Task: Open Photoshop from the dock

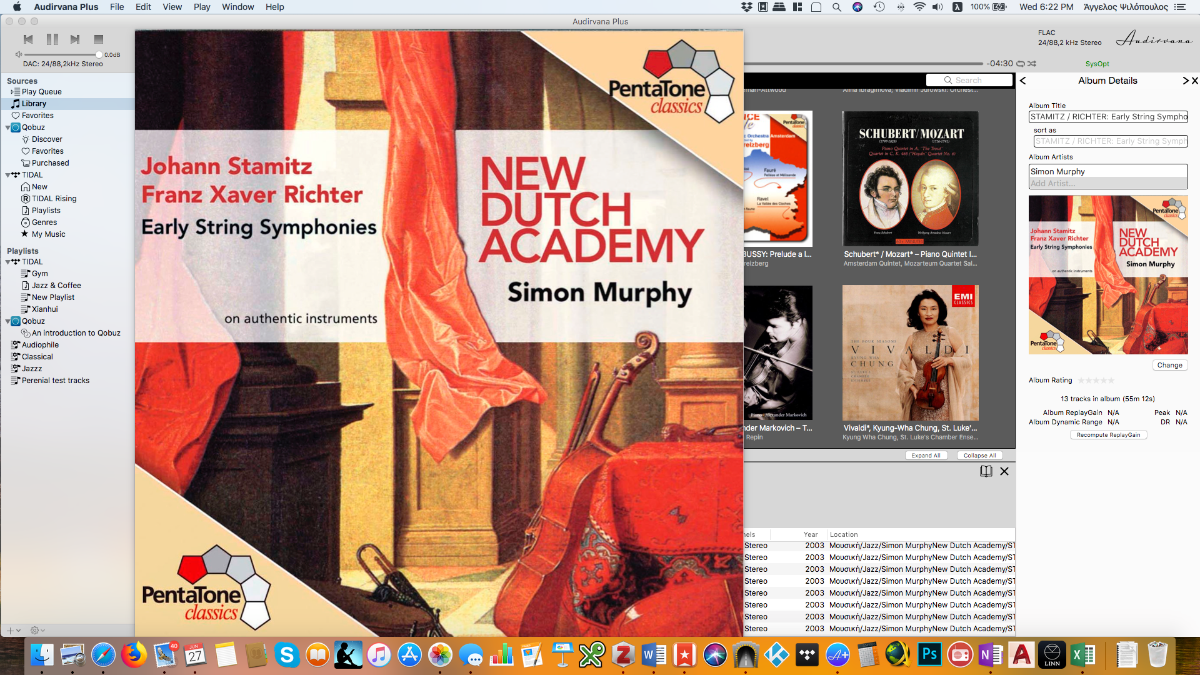Action: (x=929, y=655)
